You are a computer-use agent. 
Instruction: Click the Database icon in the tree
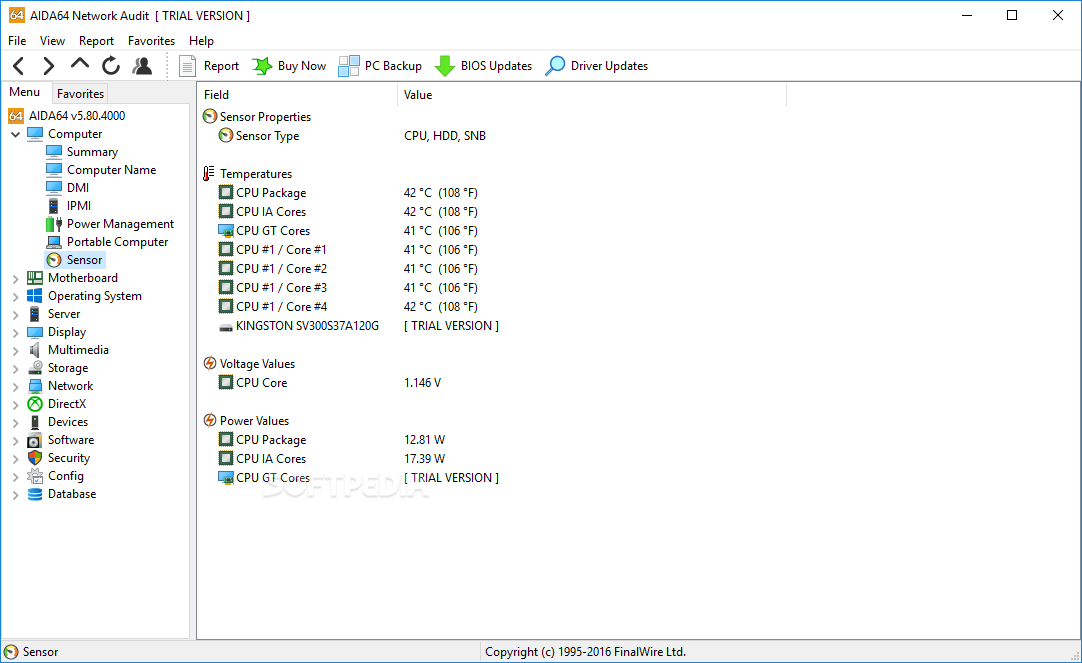click(x=35, y=494)
